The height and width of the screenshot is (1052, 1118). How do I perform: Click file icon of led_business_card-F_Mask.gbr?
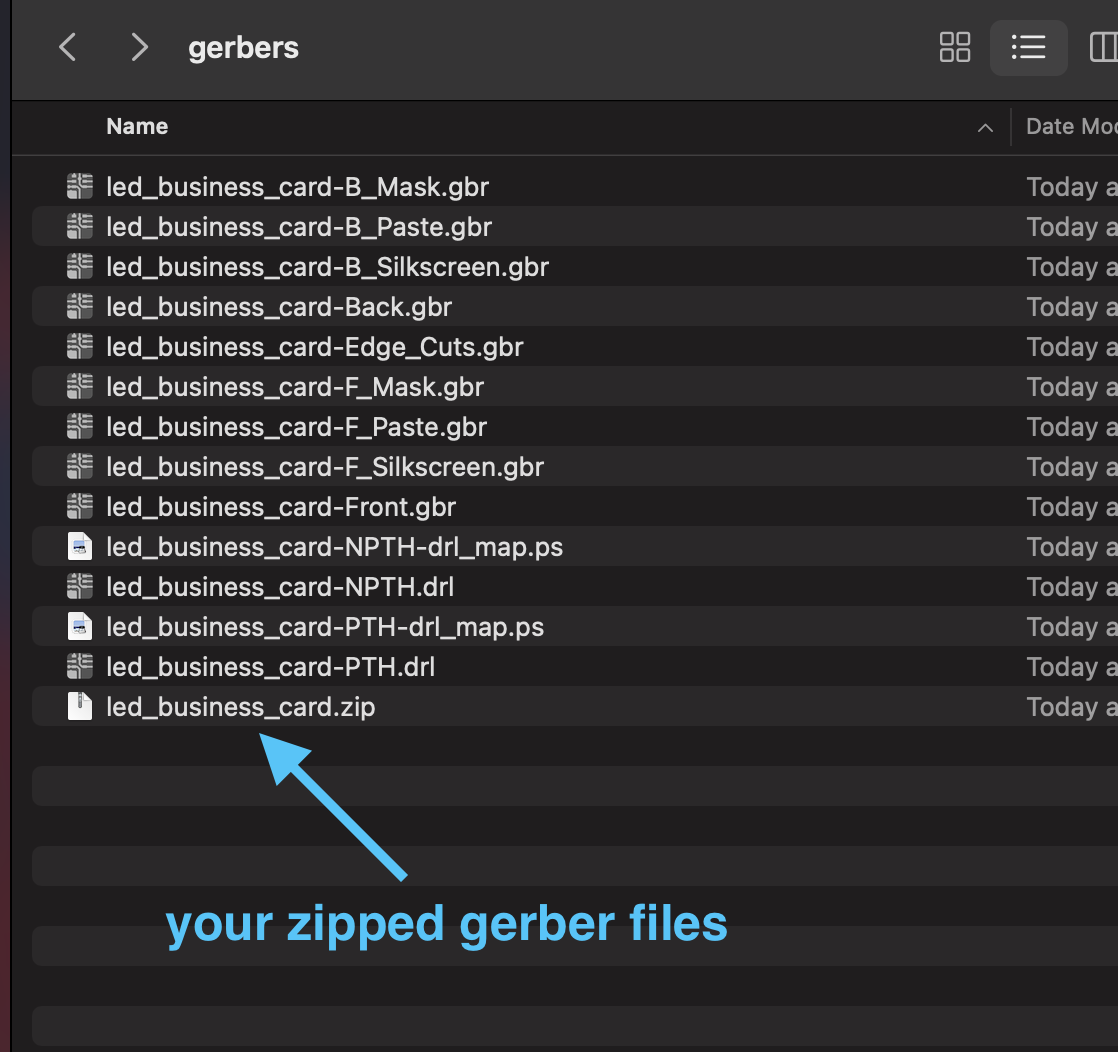click(80, 386)
